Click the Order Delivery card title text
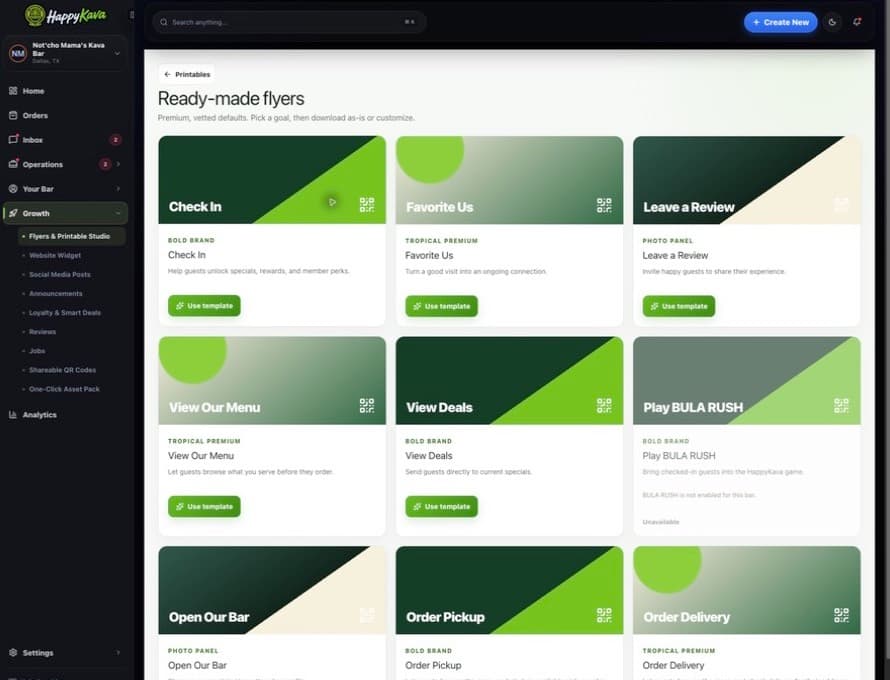This screenshot has height=680, width=890. click(x=673, y=665)
